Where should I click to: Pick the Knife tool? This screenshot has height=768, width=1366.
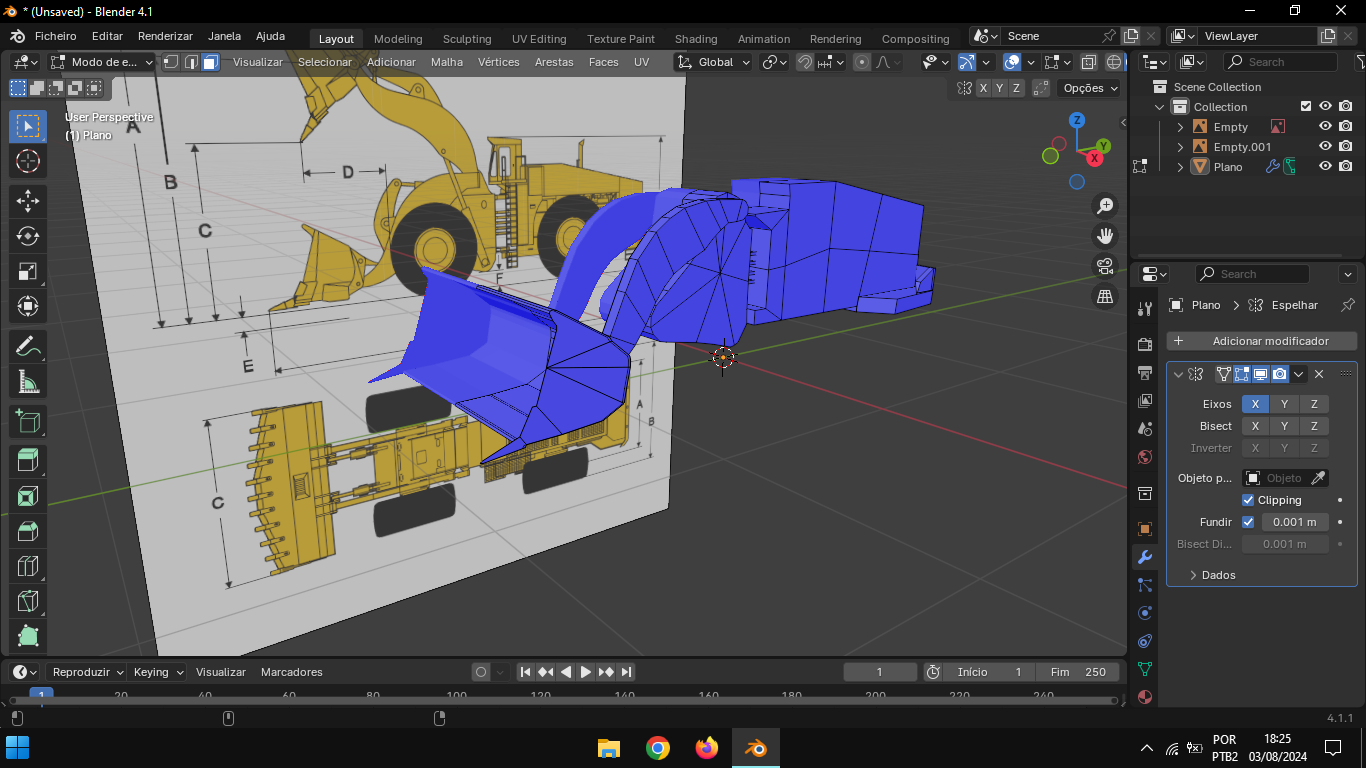click(28, 601)
